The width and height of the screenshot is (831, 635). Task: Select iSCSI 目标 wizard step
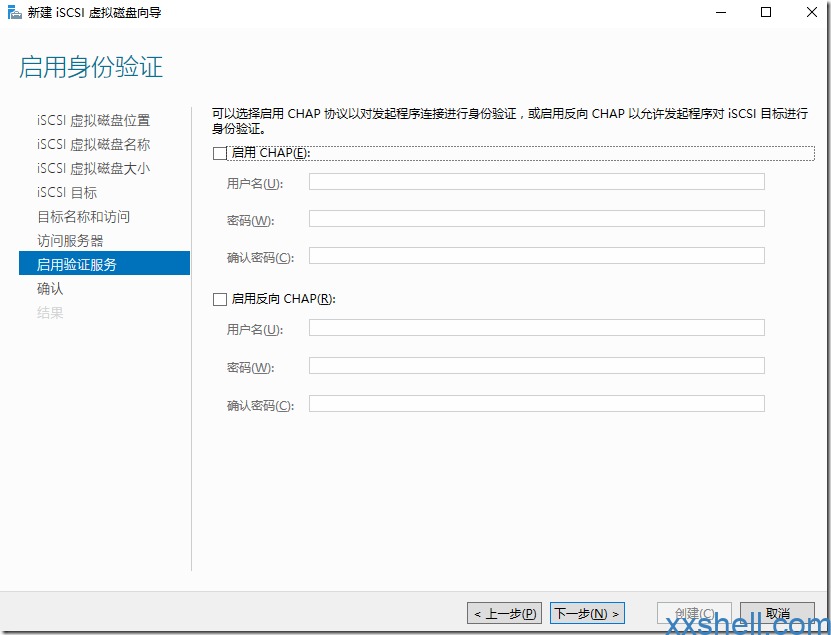(67, 193)
